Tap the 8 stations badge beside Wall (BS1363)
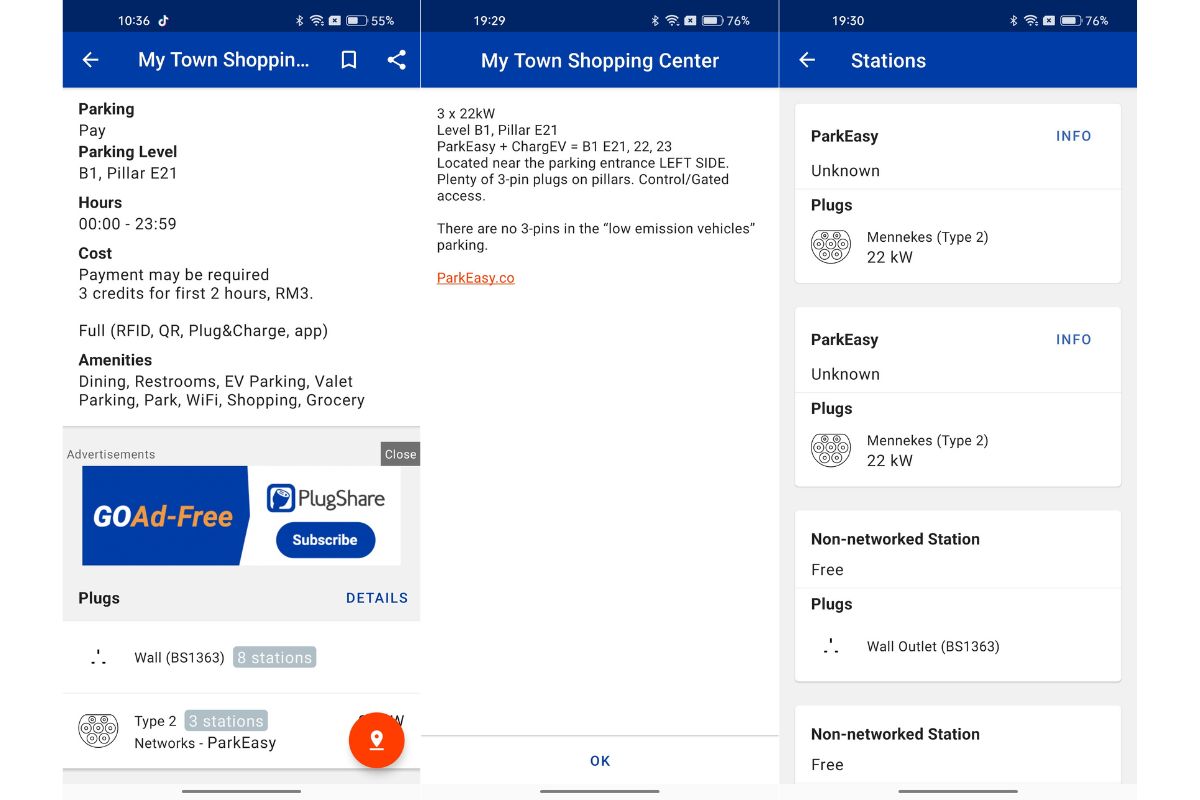Image resolution: width=1200 pixels, height=800 pixels. 275,657
